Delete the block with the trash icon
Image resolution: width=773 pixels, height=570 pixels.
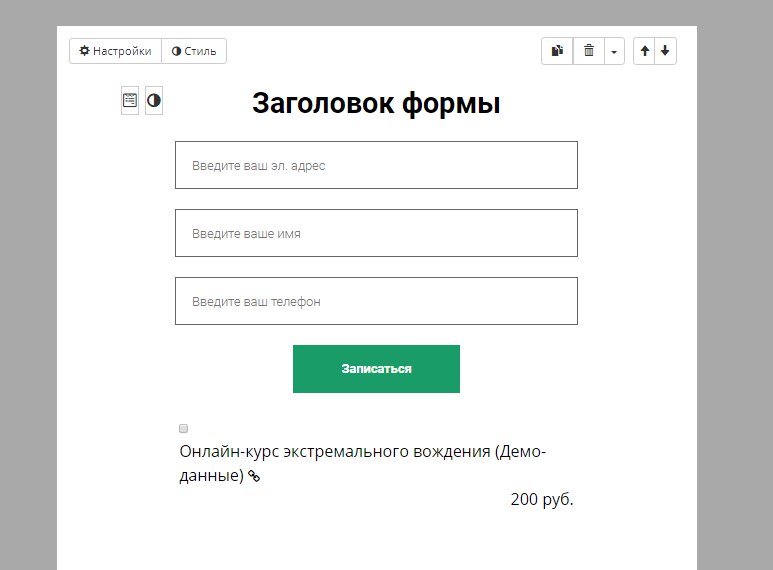[589, 51]
